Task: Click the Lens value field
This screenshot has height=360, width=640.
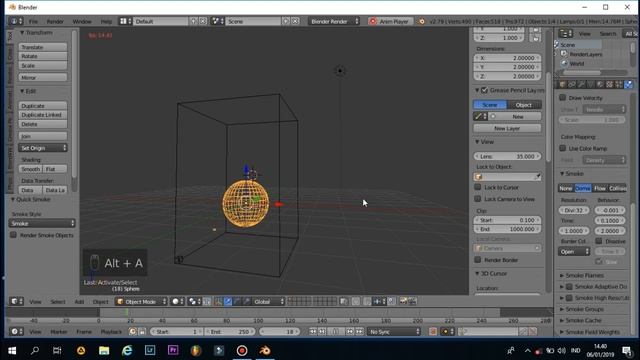Action: tap(507, 156)
